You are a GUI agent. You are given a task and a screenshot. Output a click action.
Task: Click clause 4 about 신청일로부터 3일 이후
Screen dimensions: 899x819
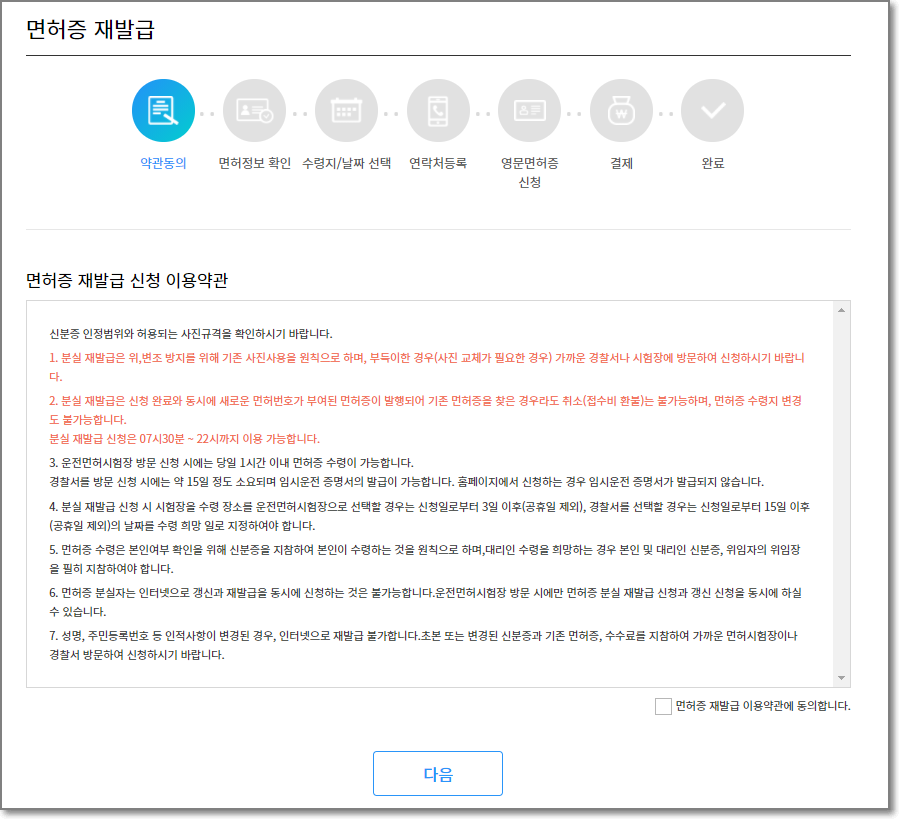[429, 516]
